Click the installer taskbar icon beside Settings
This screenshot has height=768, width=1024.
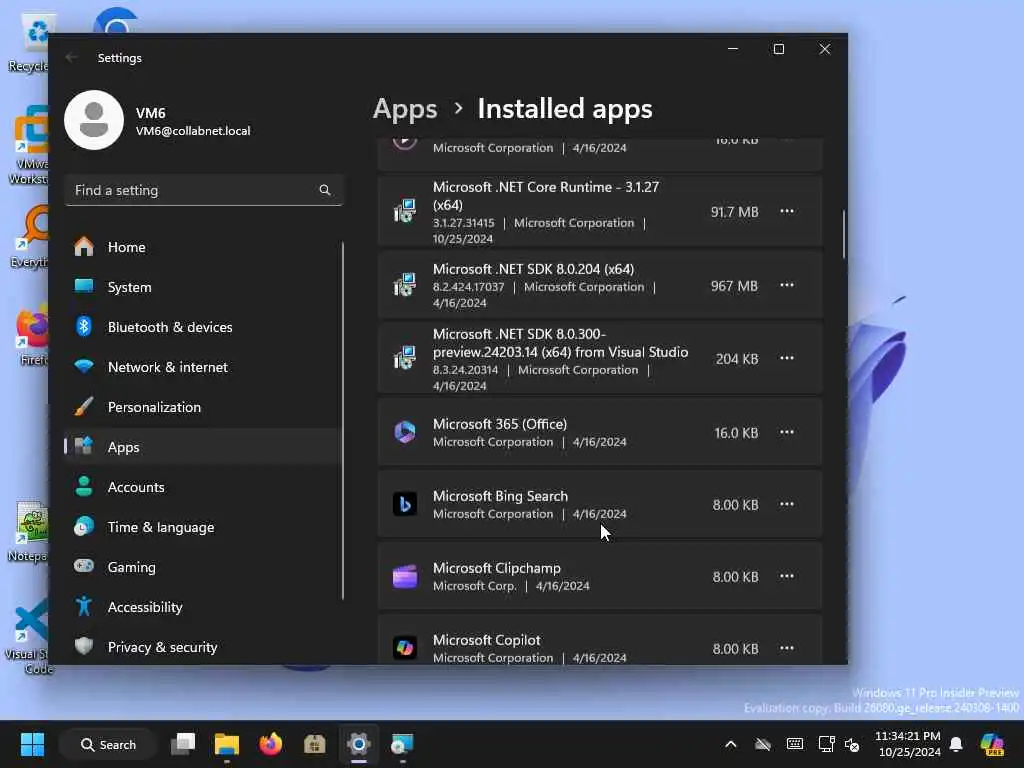point(402,744)
